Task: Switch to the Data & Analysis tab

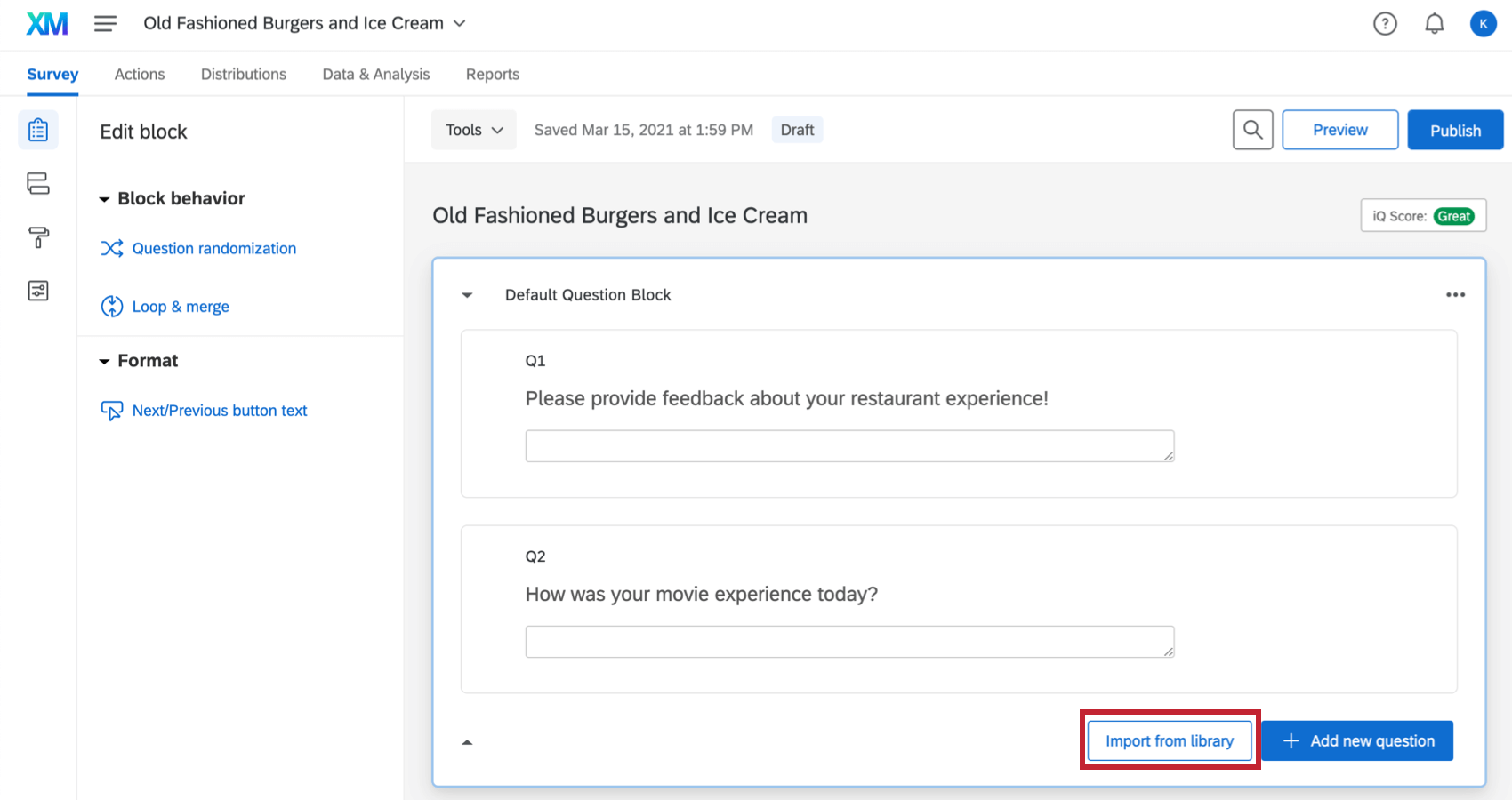Action: click(375, 74)
